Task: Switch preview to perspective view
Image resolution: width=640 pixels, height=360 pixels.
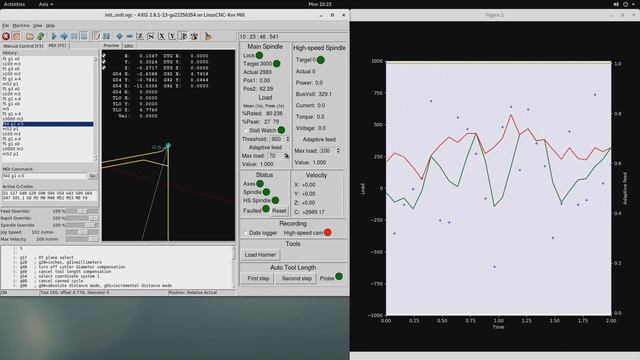Action: (x=184, y=36)
